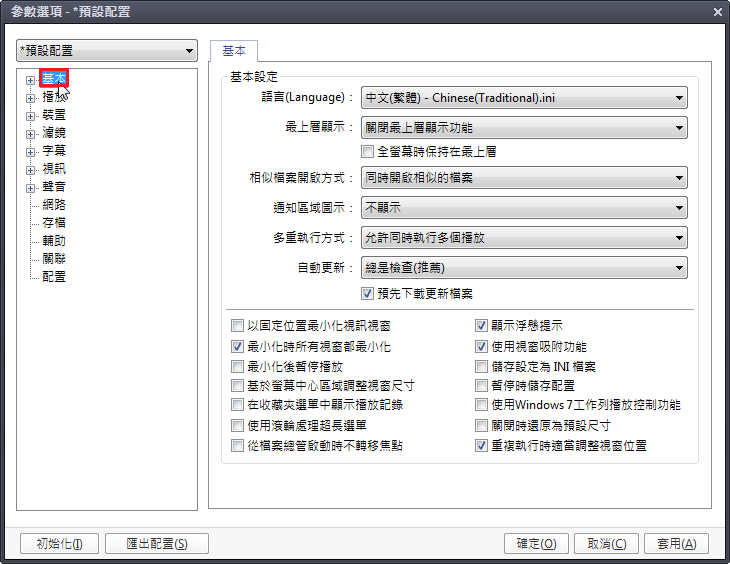730x564 pixels.
Task: Expand the 字幕 tree node
Action: [31, 151]
